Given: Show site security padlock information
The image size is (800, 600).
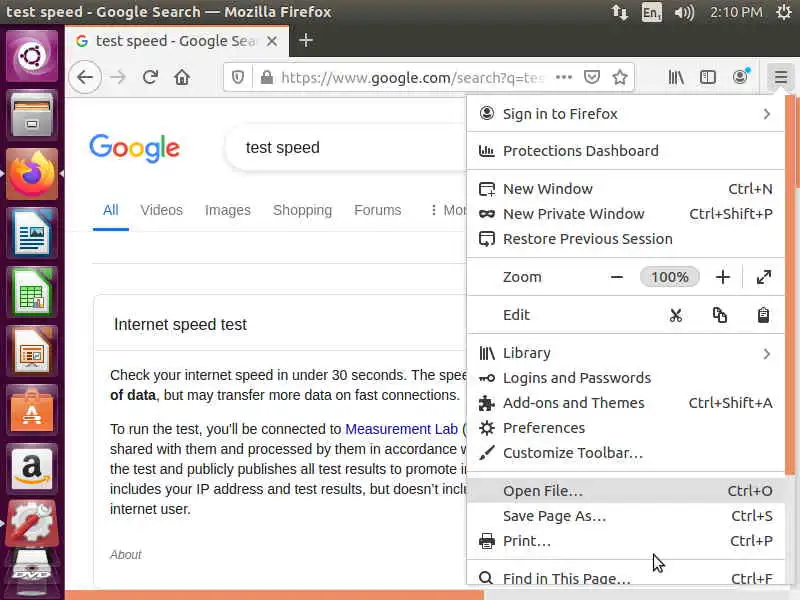Looking at the screenshot, I should point(266,78).
